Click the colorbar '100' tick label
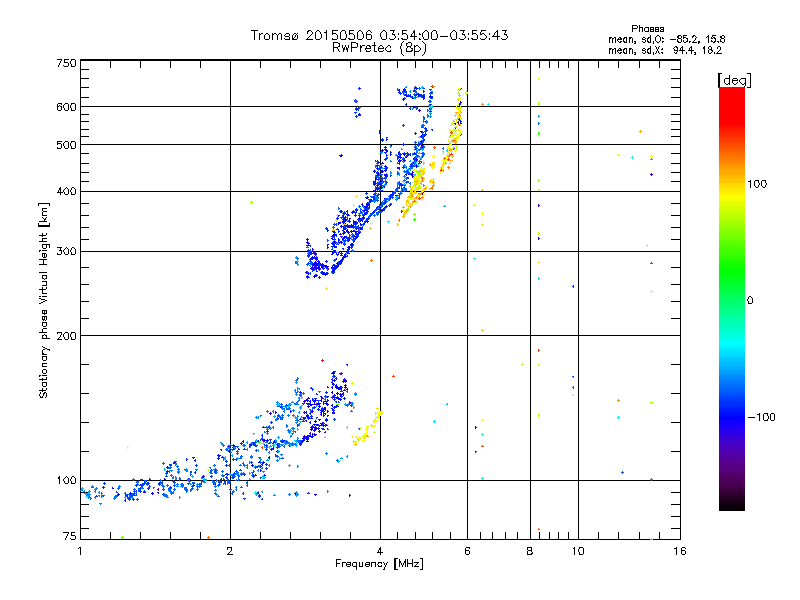Viewport: 800px width, 600px height. point(757,184)
